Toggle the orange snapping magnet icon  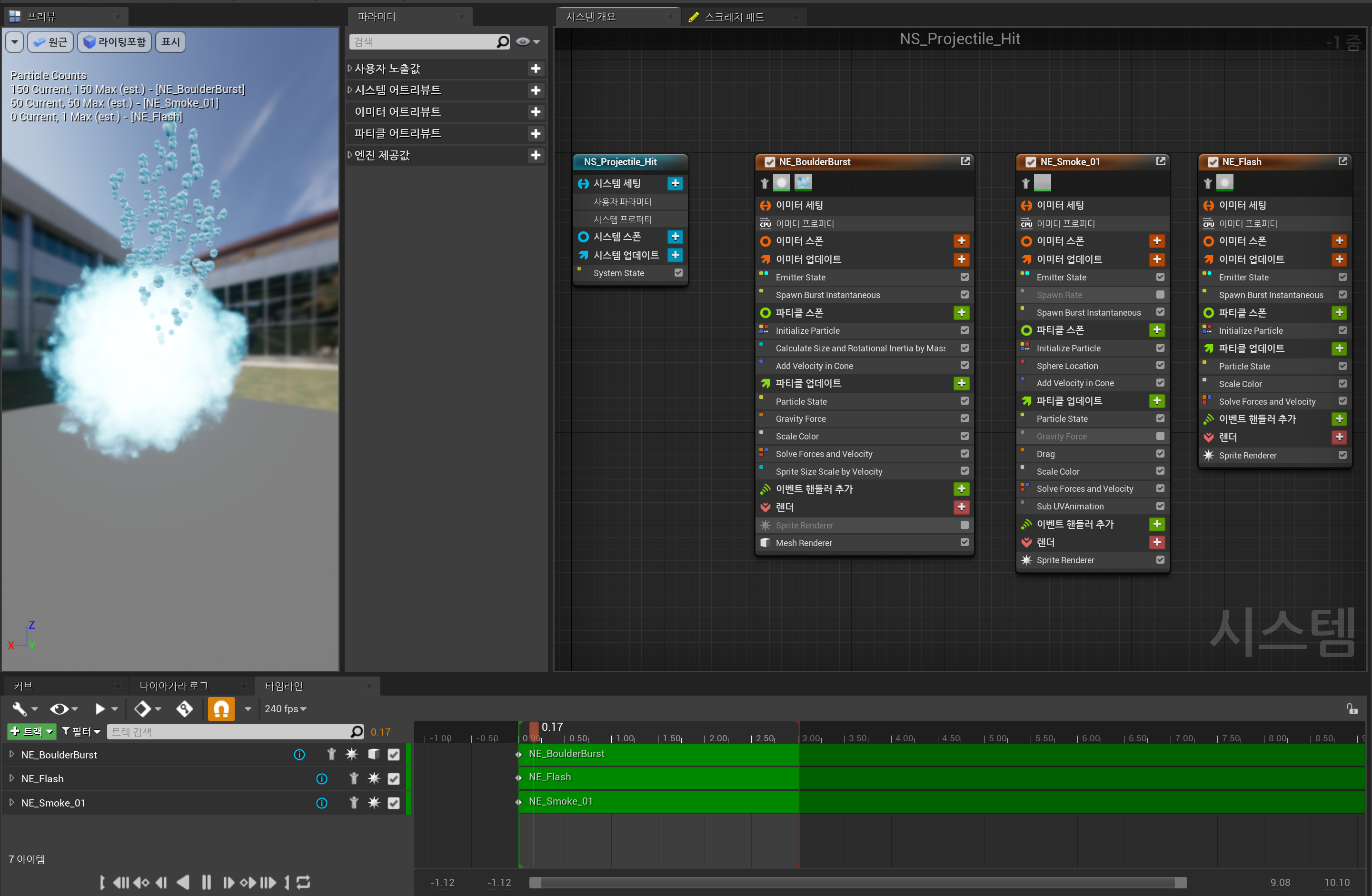[221, 708]
